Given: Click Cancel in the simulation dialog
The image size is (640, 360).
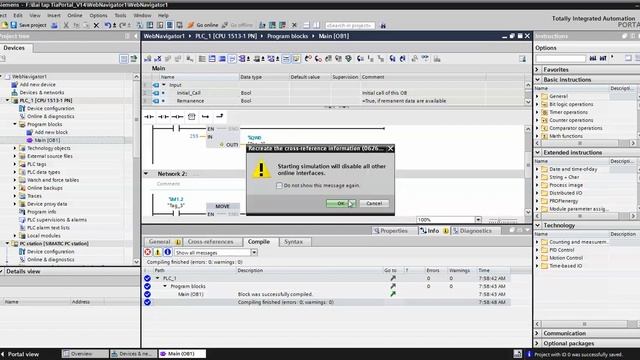Looking at the screenshot, I should [374, 203].
